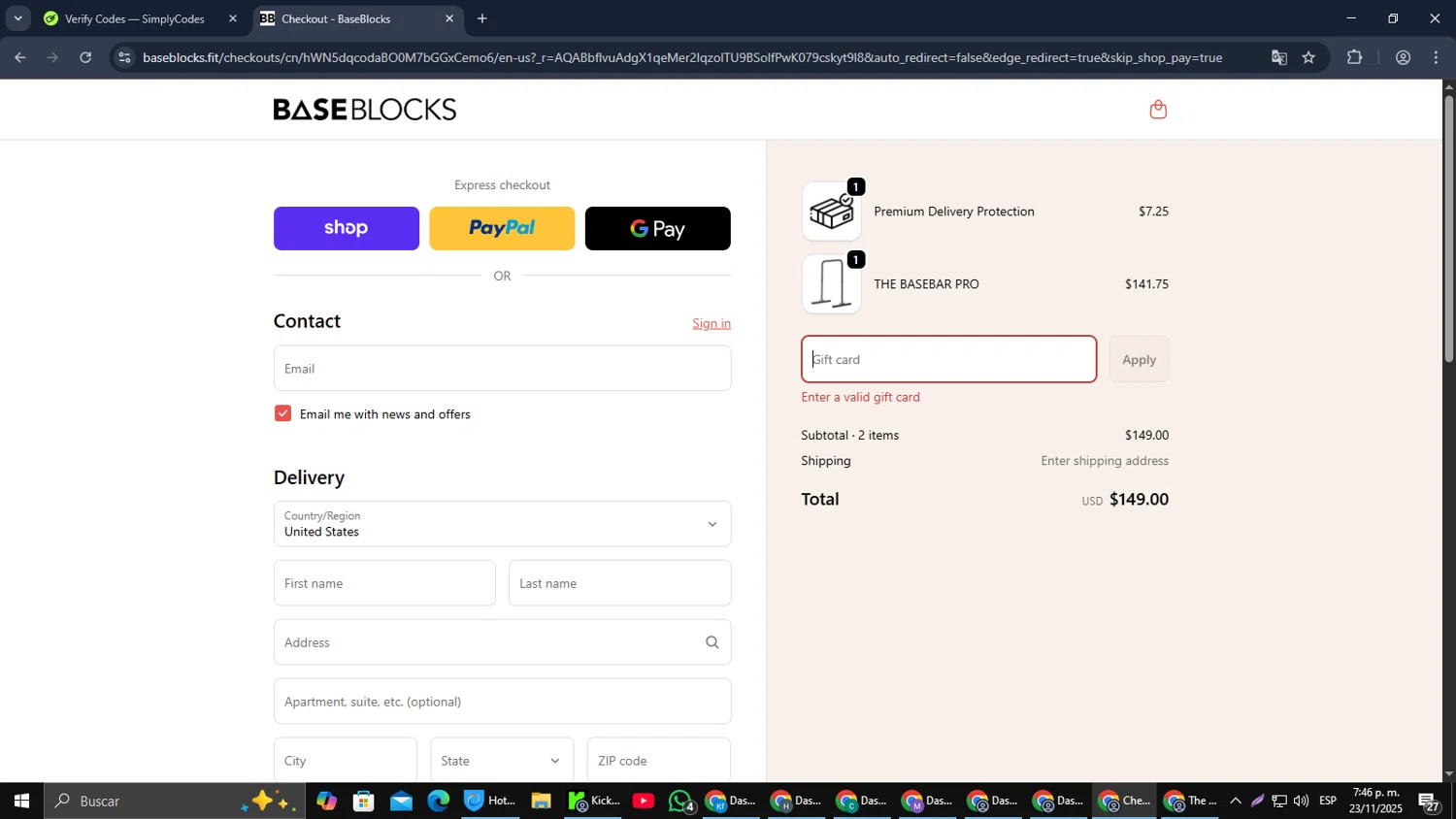Open the Chrome three-dot menu

point(1436,57)
